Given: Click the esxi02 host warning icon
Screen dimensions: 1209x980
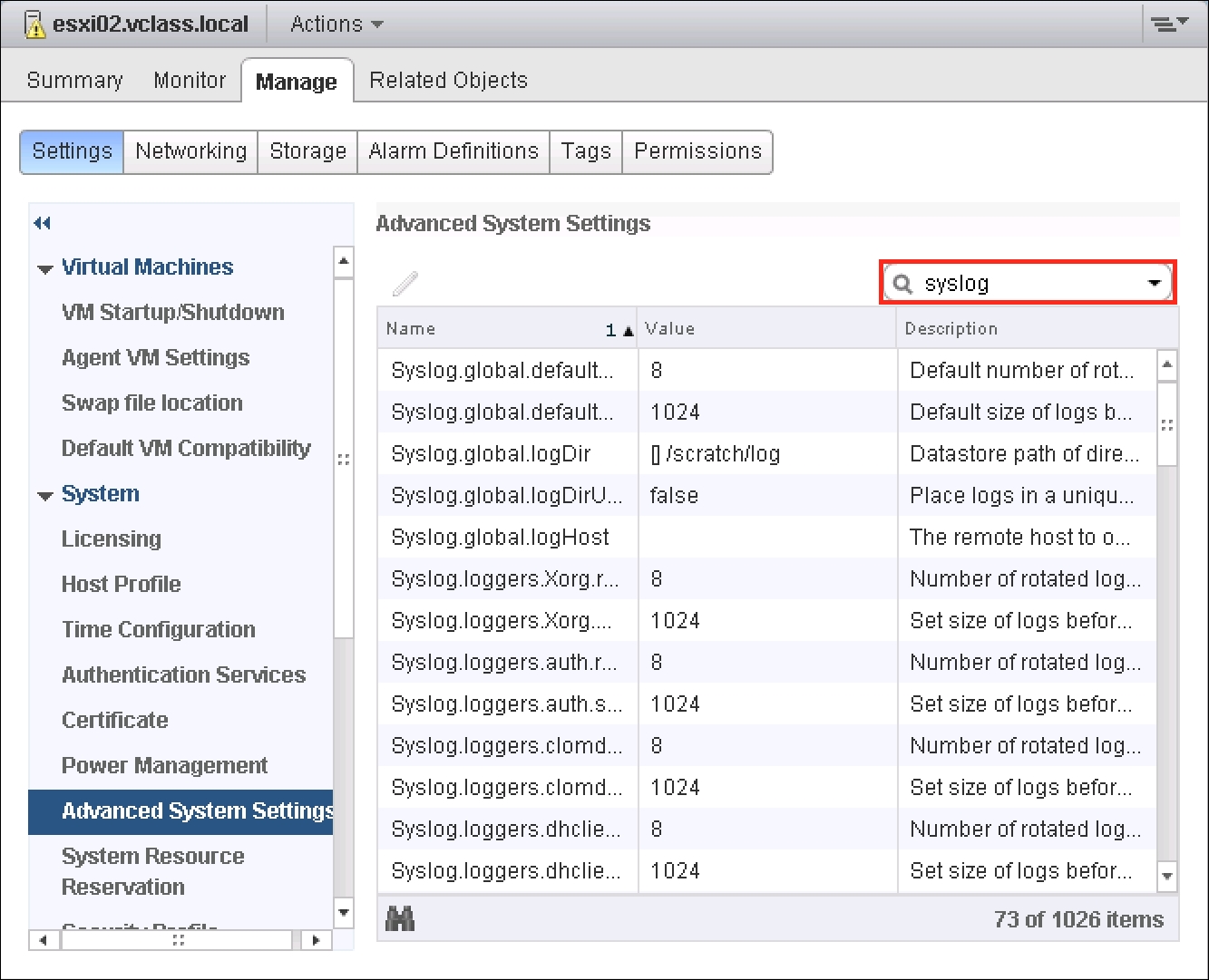Looking at the screenshot, I should point(34,24).
